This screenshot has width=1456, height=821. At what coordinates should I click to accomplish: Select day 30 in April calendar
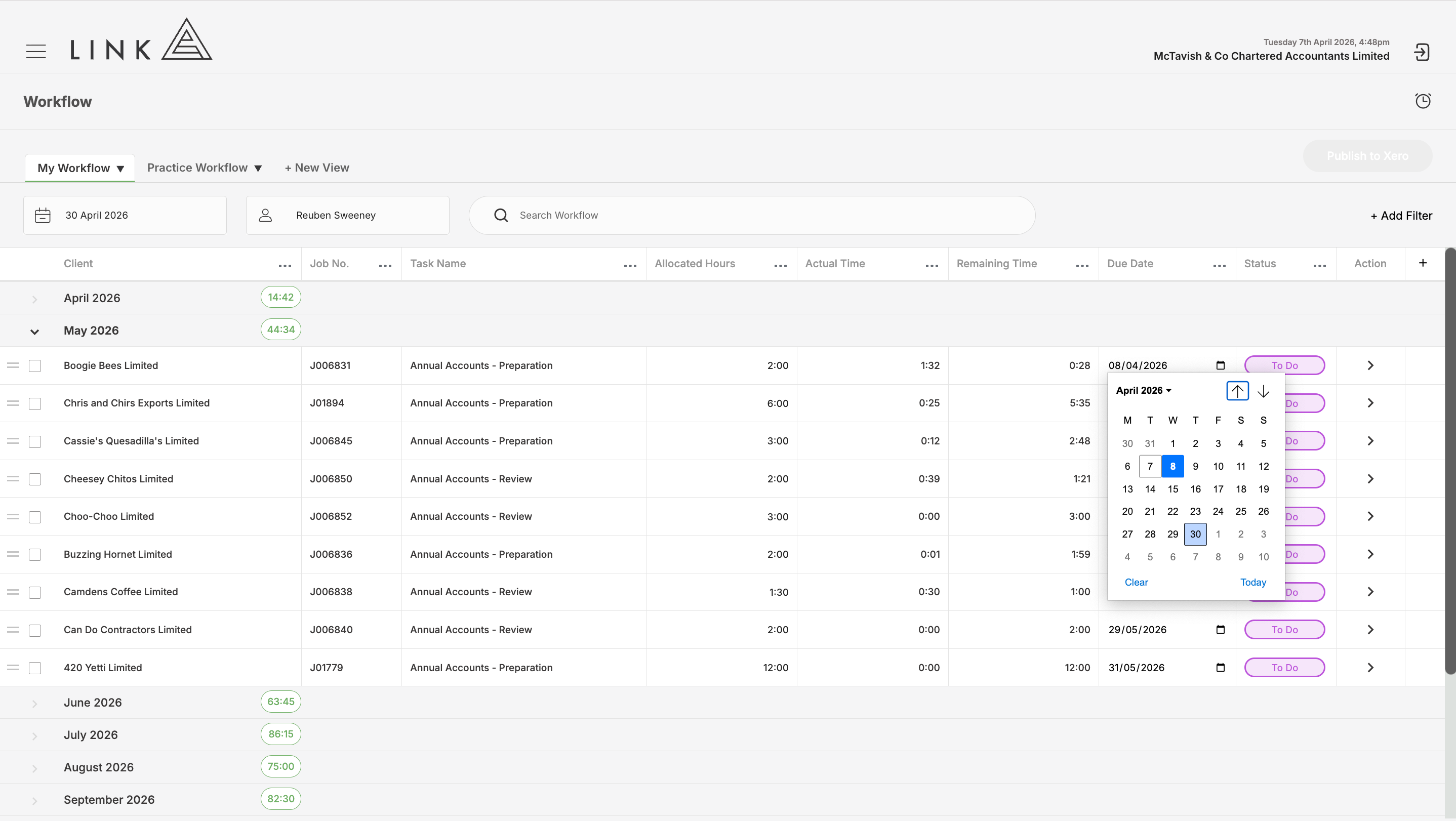coord(1195,534)
